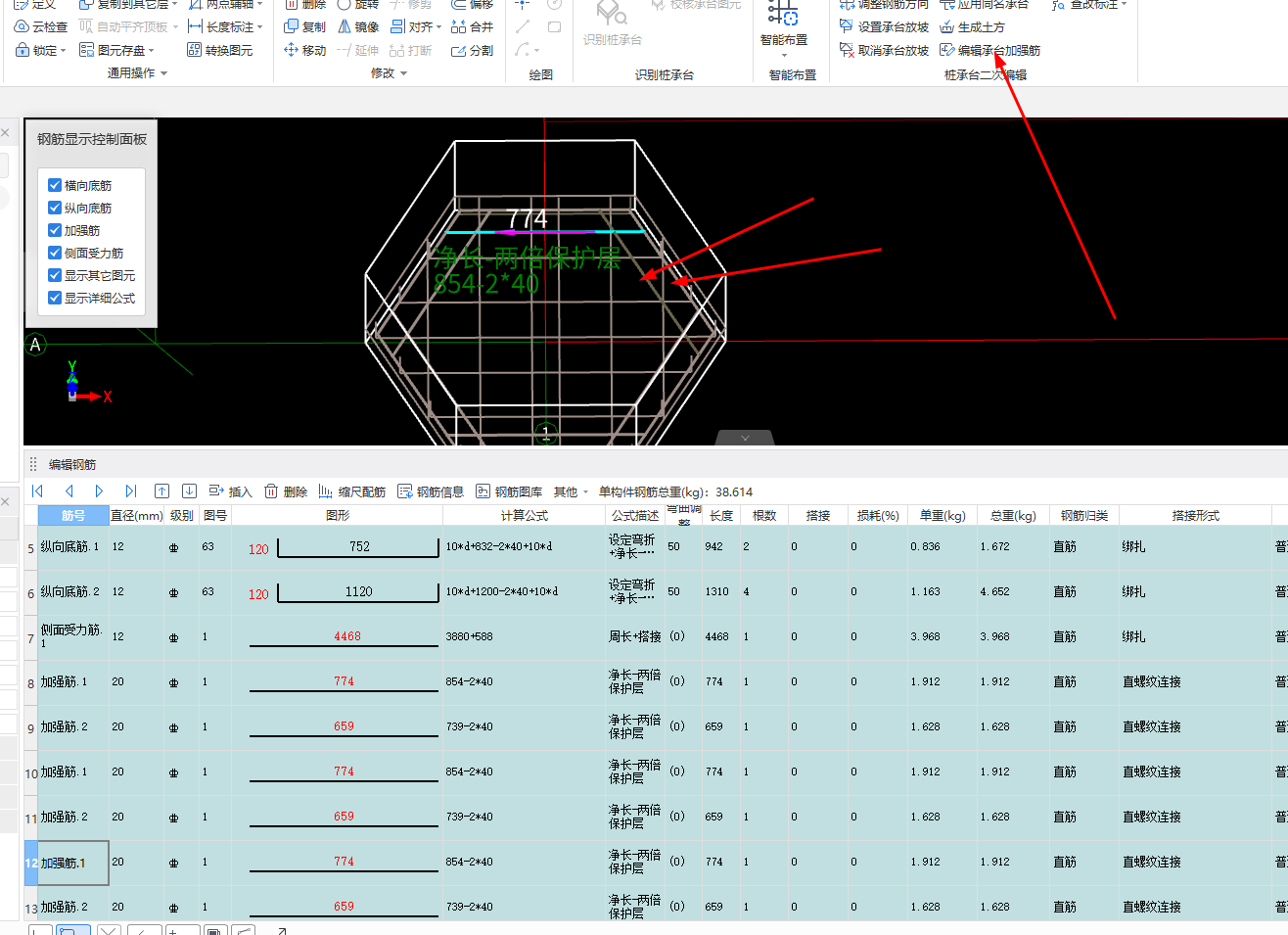This screenshot has height=935, width=1288.
Task: Move rebar row up
Action: click(162, 491)
